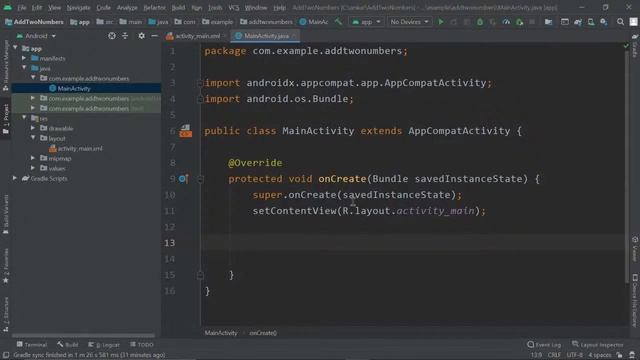This screenshot has width=640, height=360.
Task: Collapse the app module tree node
Action: point(15,48)
